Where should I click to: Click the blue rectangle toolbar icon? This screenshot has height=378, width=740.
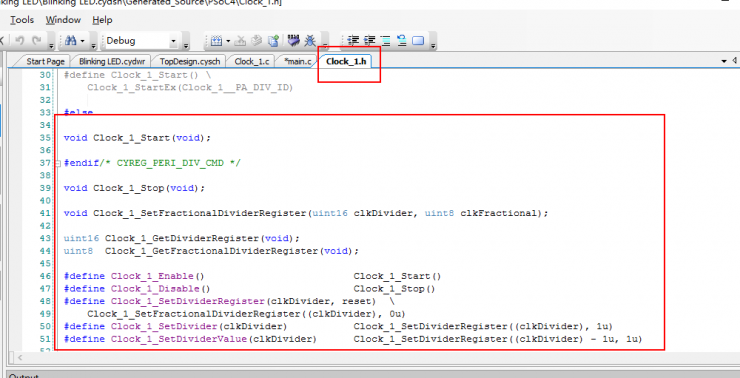click(x=418, y=41)
